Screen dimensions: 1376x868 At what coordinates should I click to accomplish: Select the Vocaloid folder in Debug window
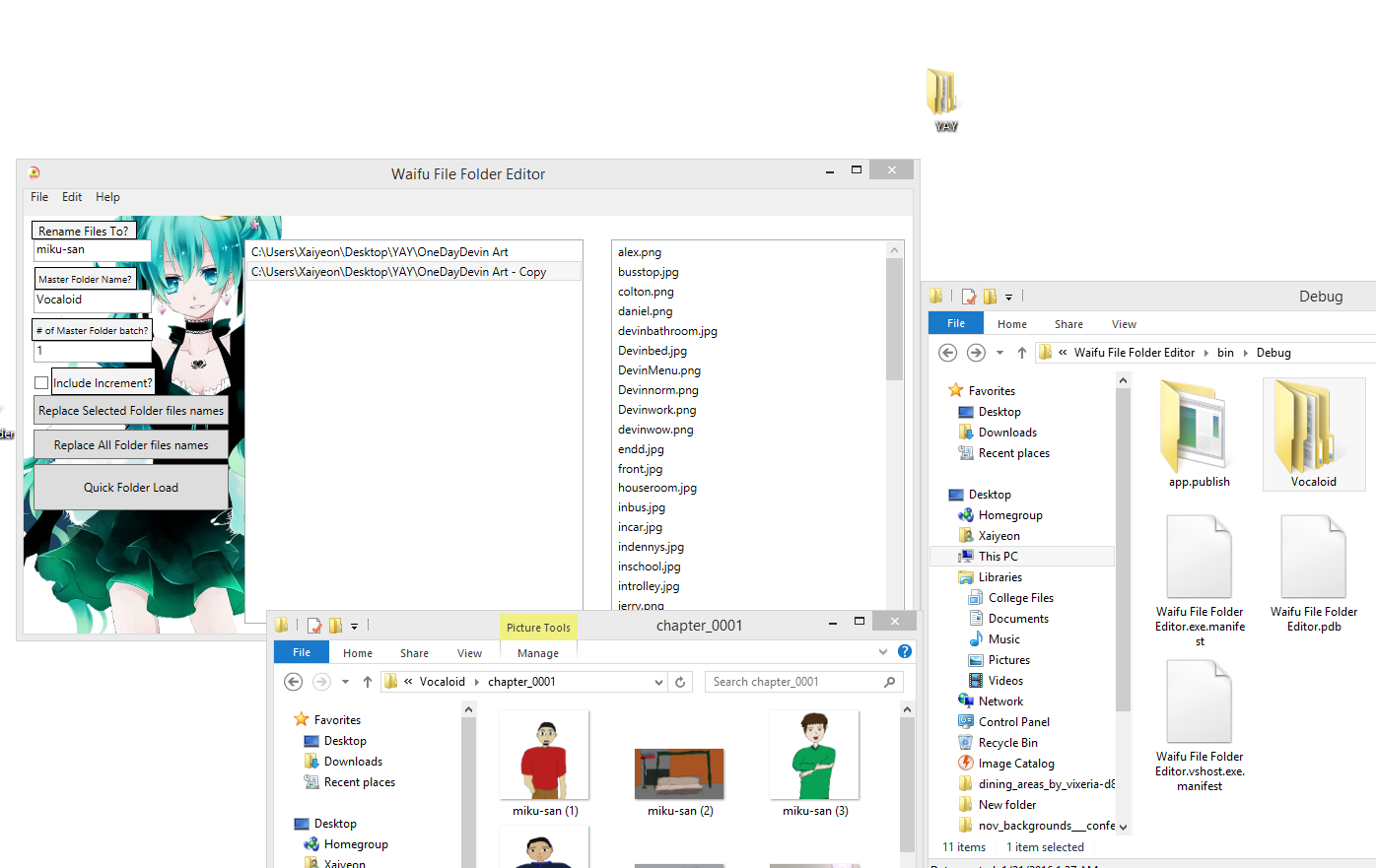[1314, 434]
